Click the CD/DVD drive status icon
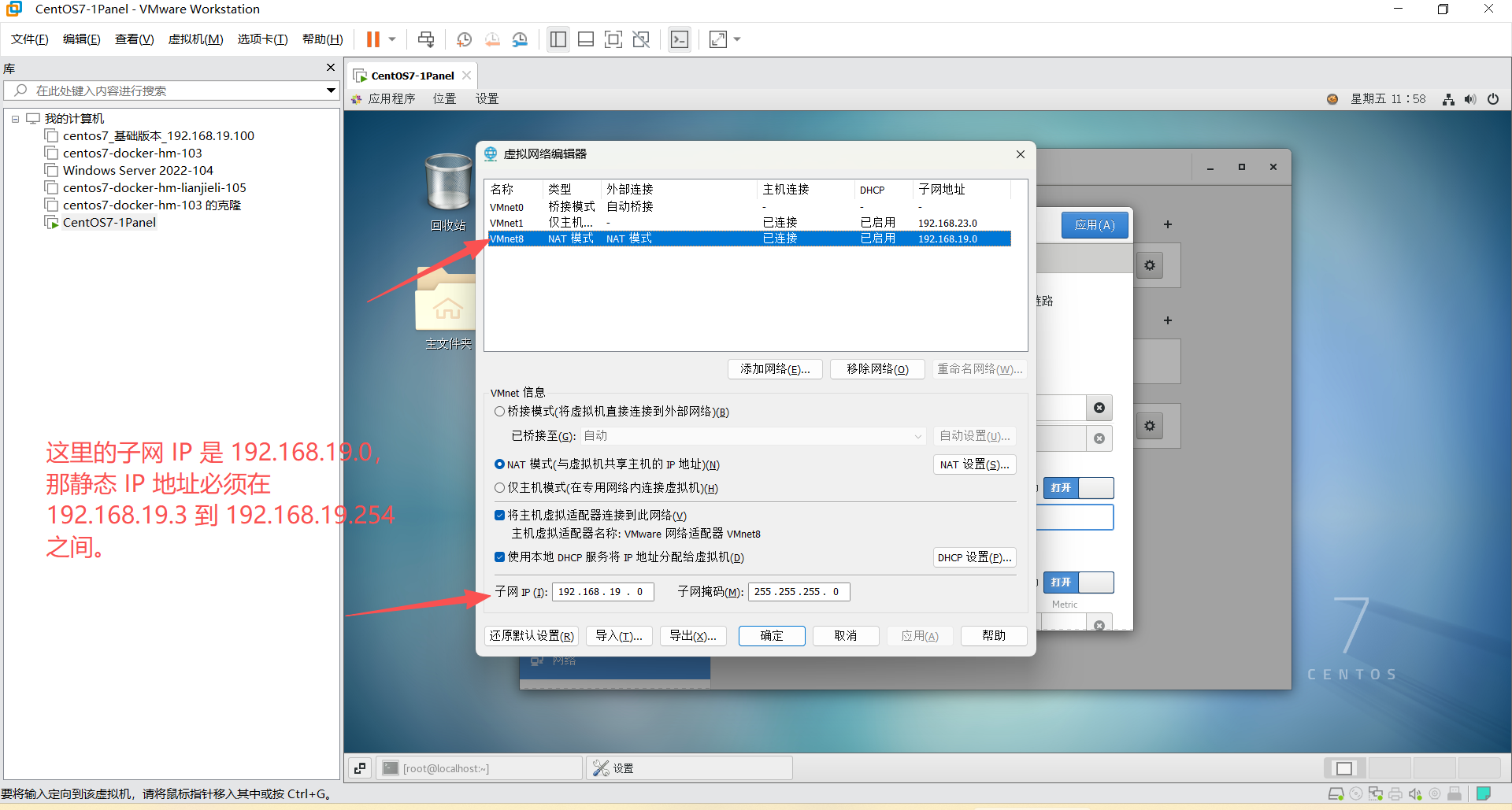Image resolution: width=1512 pixels, height=810 pixels. tap(1355, 793)
